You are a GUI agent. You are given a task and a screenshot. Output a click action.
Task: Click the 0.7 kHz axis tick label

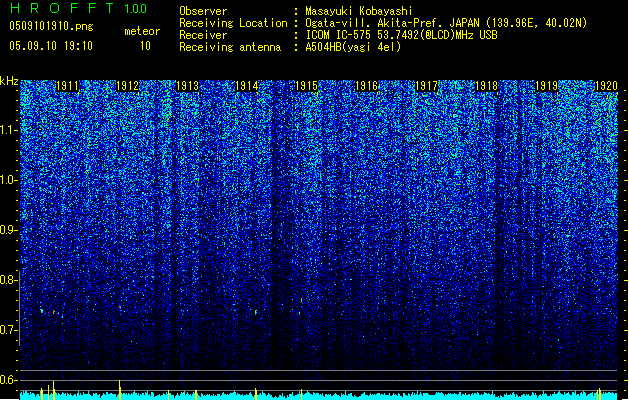9,330
